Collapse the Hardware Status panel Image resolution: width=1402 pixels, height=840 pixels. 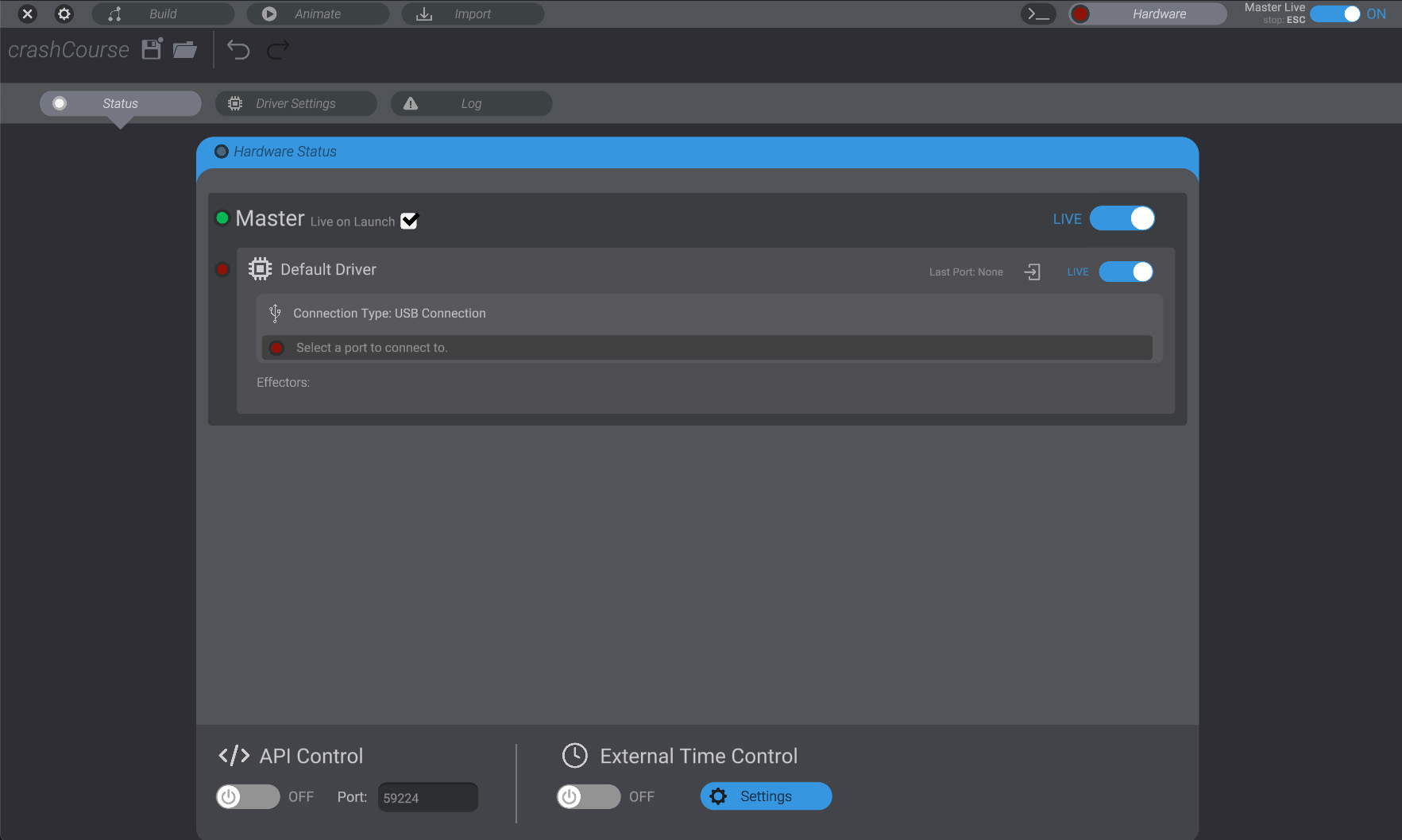[x=222, y=151]
